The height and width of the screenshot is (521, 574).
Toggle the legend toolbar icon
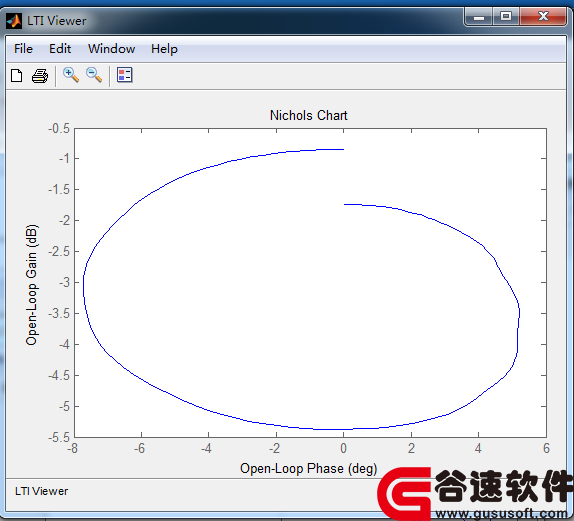tap(124, 75)
